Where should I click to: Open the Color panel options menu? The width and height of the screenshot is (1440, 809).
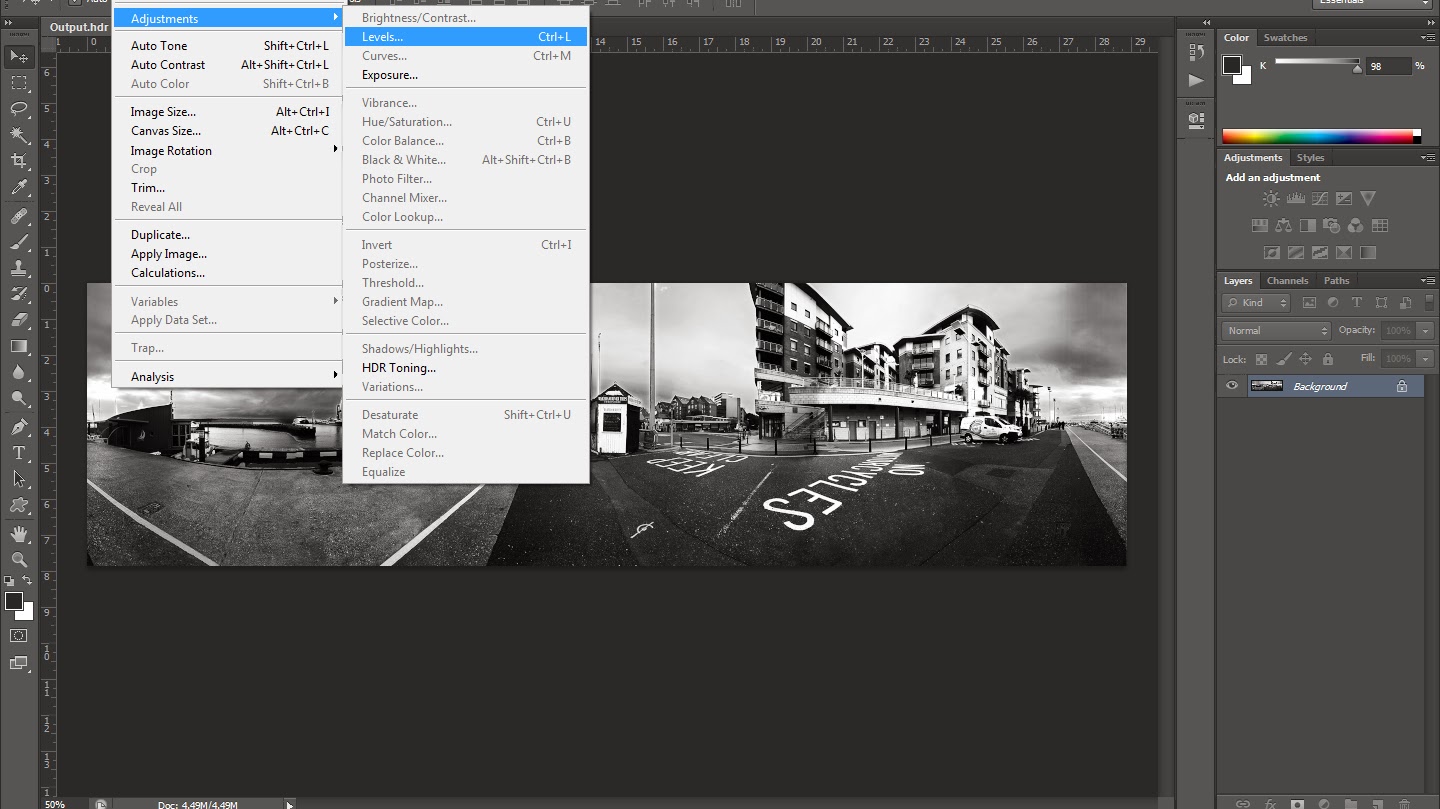click(x=1426, y=38)
